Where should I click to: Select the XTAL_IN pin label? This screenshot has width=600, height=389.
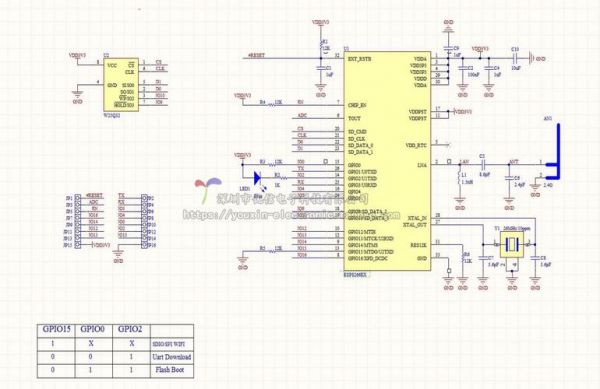417,218
